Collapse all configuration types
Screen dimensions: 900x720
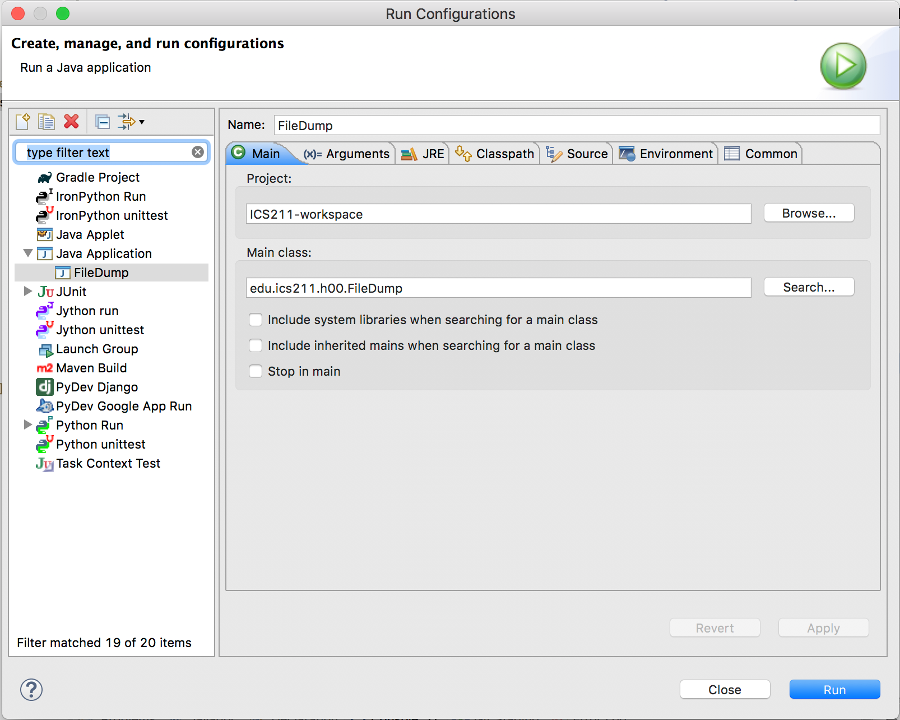pos(101,121)
